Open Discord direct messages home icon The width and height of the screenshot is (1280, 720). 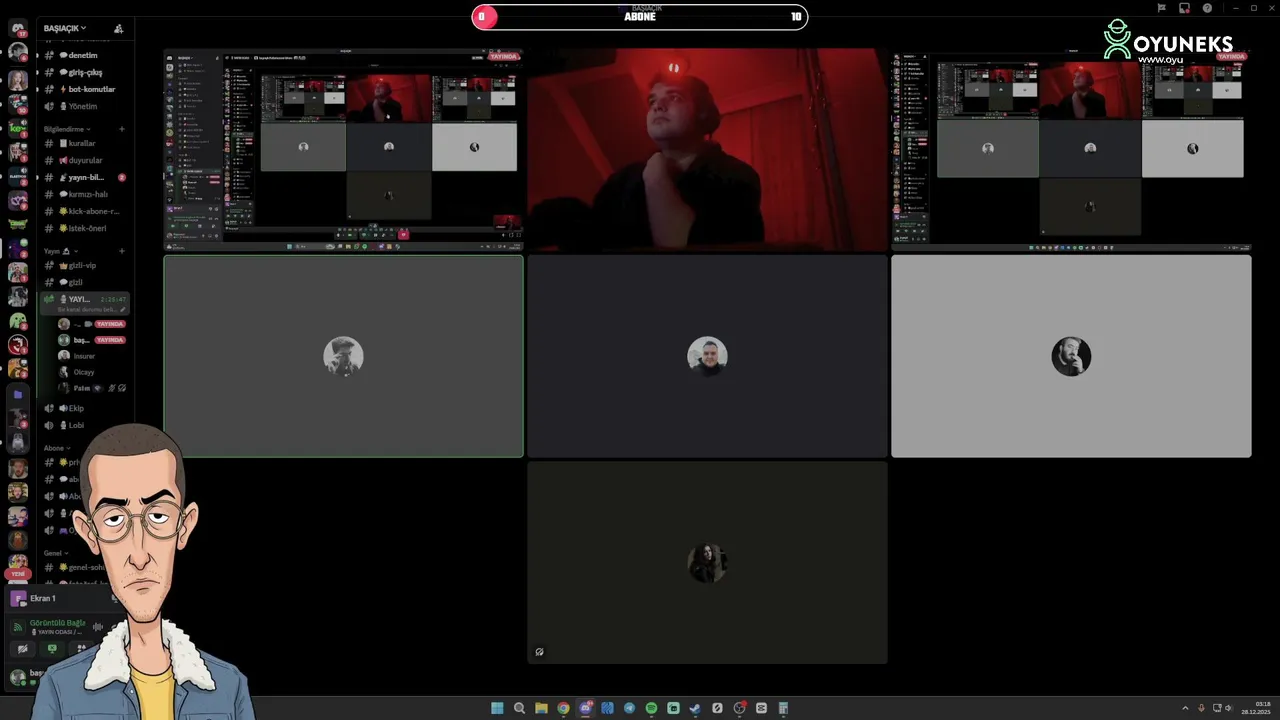coord(17,28)
